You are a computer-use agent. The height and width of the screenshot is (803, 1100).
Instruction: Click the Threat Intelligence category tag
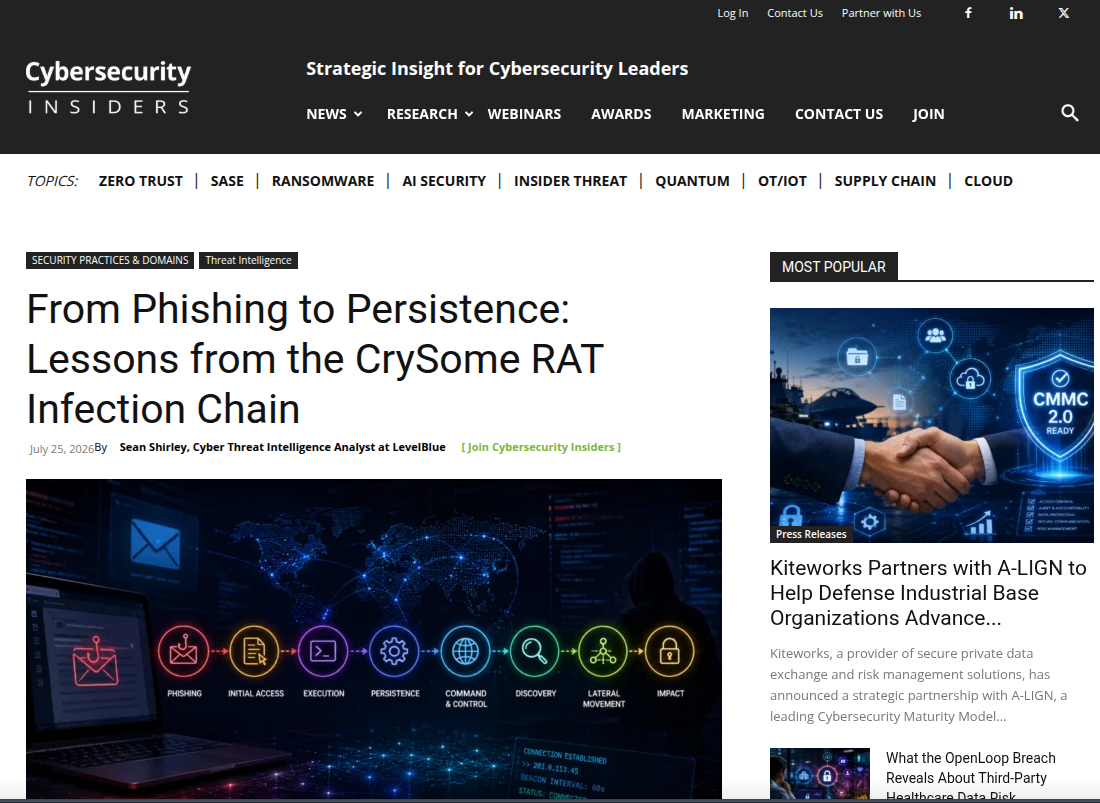click(x=248, y=260)
